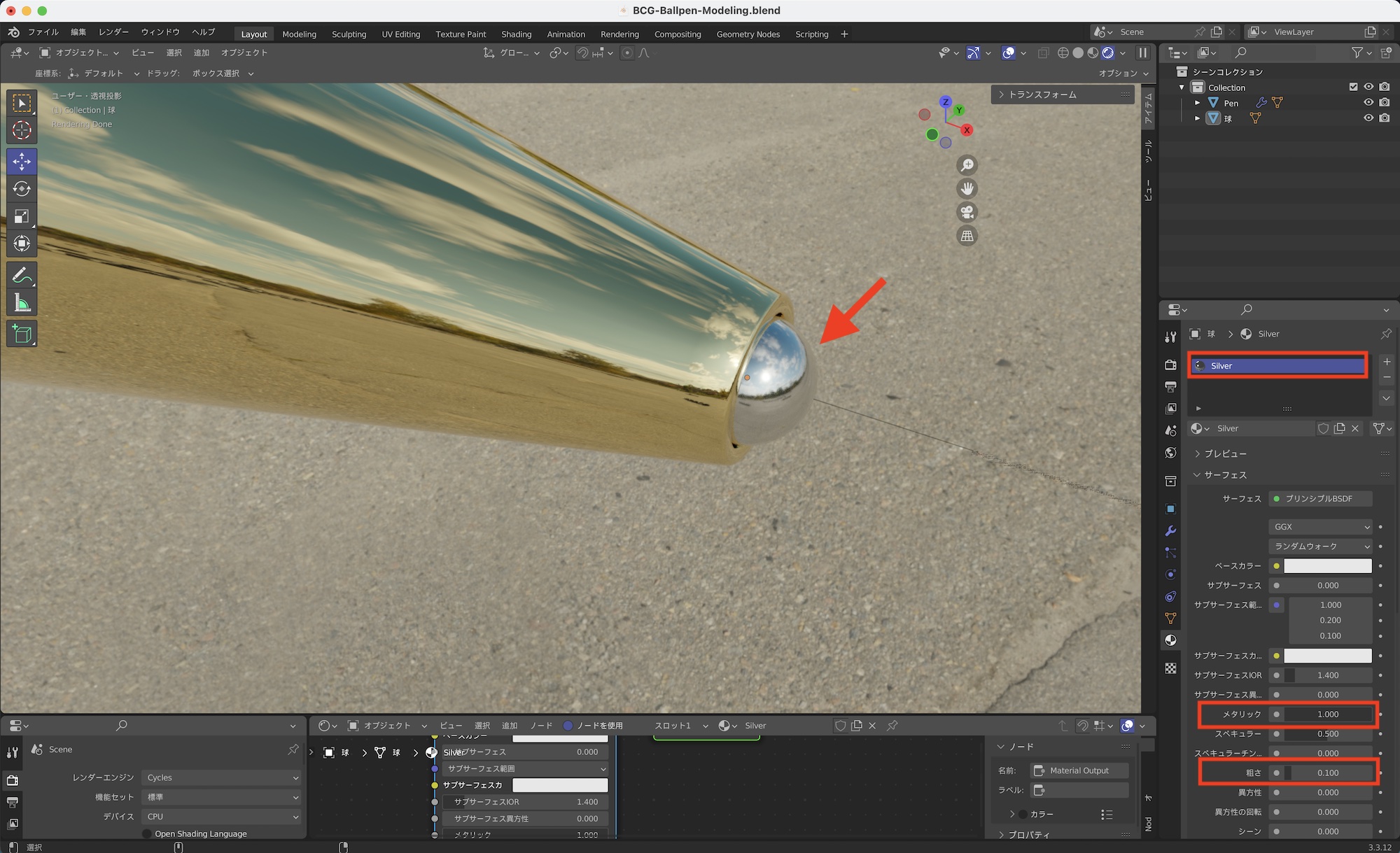Switch to the Shading workspace tab
The image size is (1400, 853).
(x=516, y=34)
